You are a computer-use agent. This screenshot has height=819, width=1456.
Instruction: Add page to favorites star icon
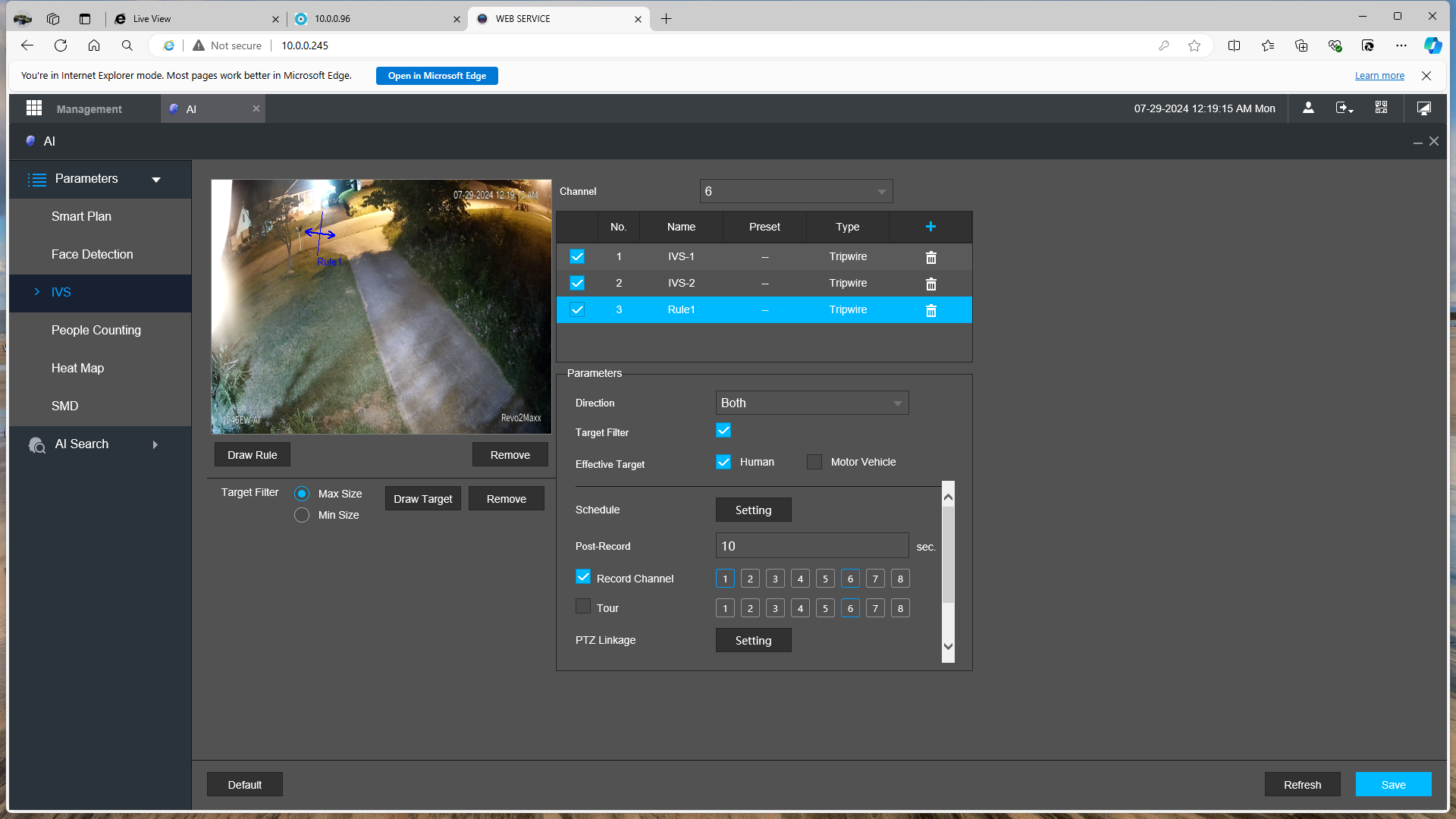pos(1194,45)
